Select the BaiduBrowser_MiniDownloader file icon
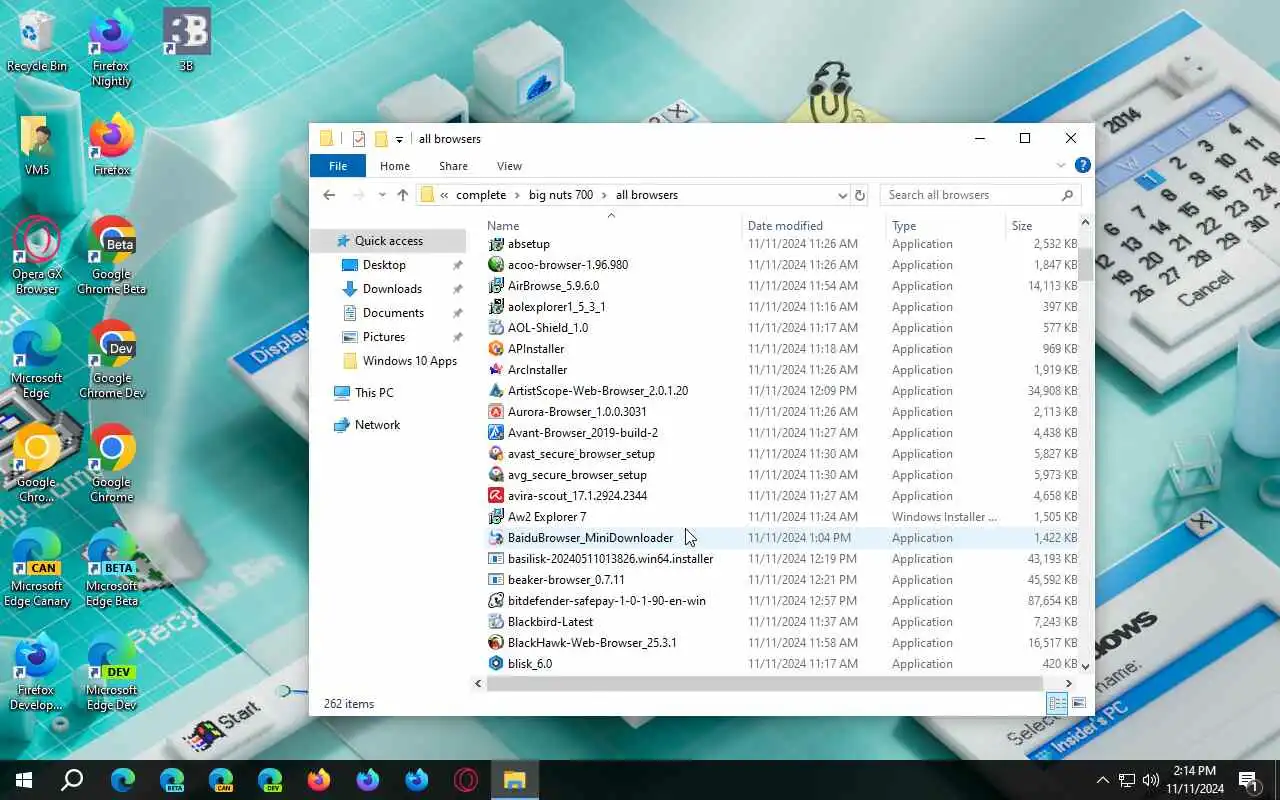 tap(495, 538)
